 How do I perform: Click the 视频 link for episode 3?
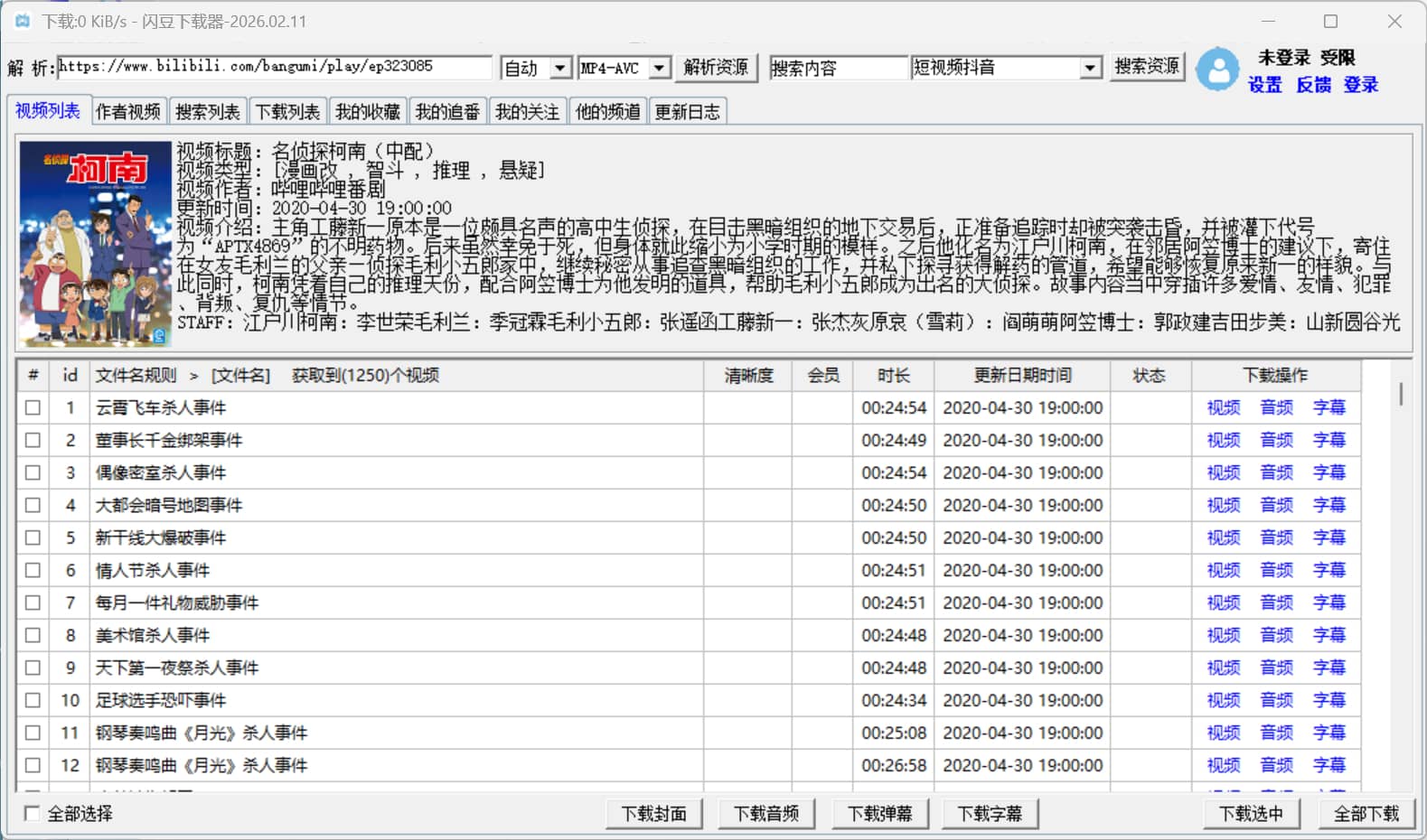pos(1223,472)
